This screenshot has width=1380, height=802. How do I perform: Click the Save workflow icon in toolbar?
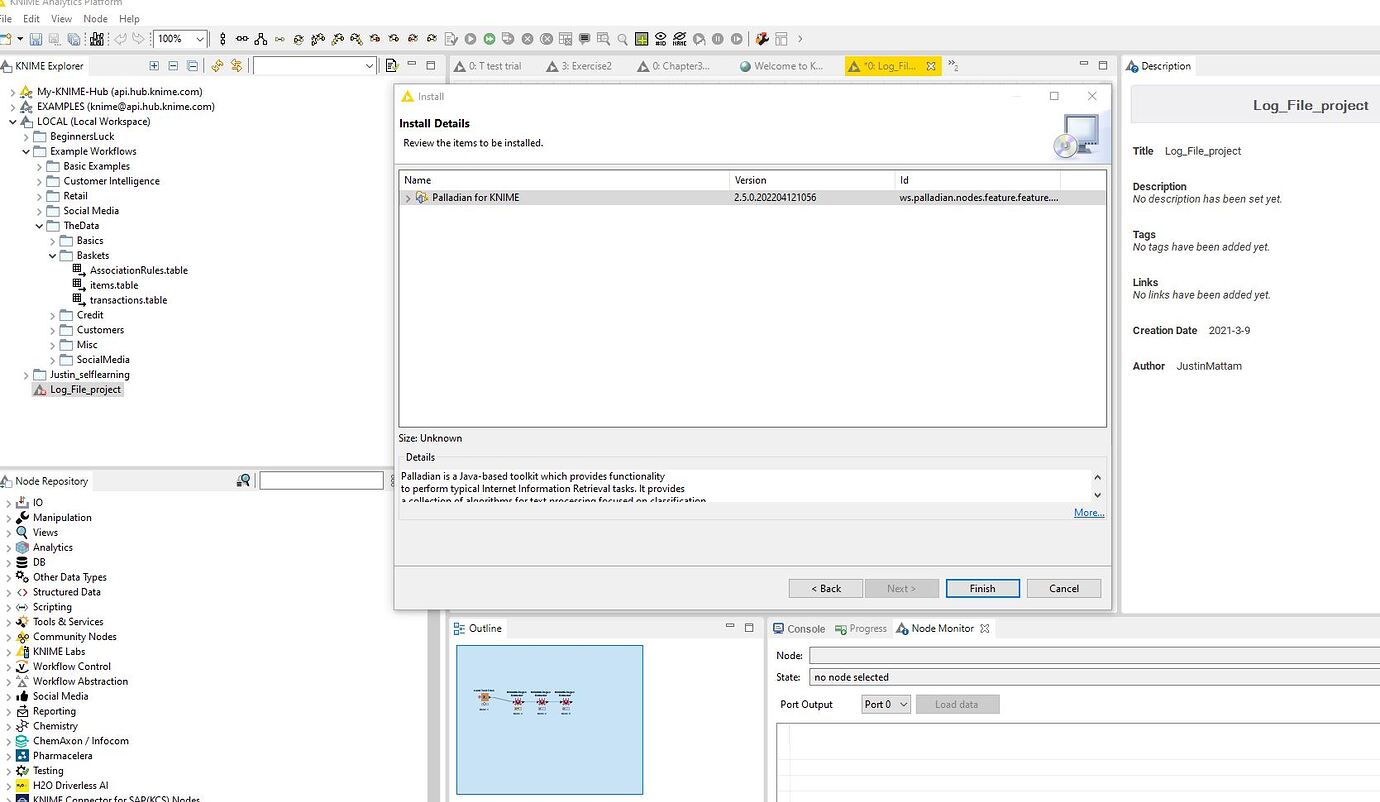click(36, 39)
